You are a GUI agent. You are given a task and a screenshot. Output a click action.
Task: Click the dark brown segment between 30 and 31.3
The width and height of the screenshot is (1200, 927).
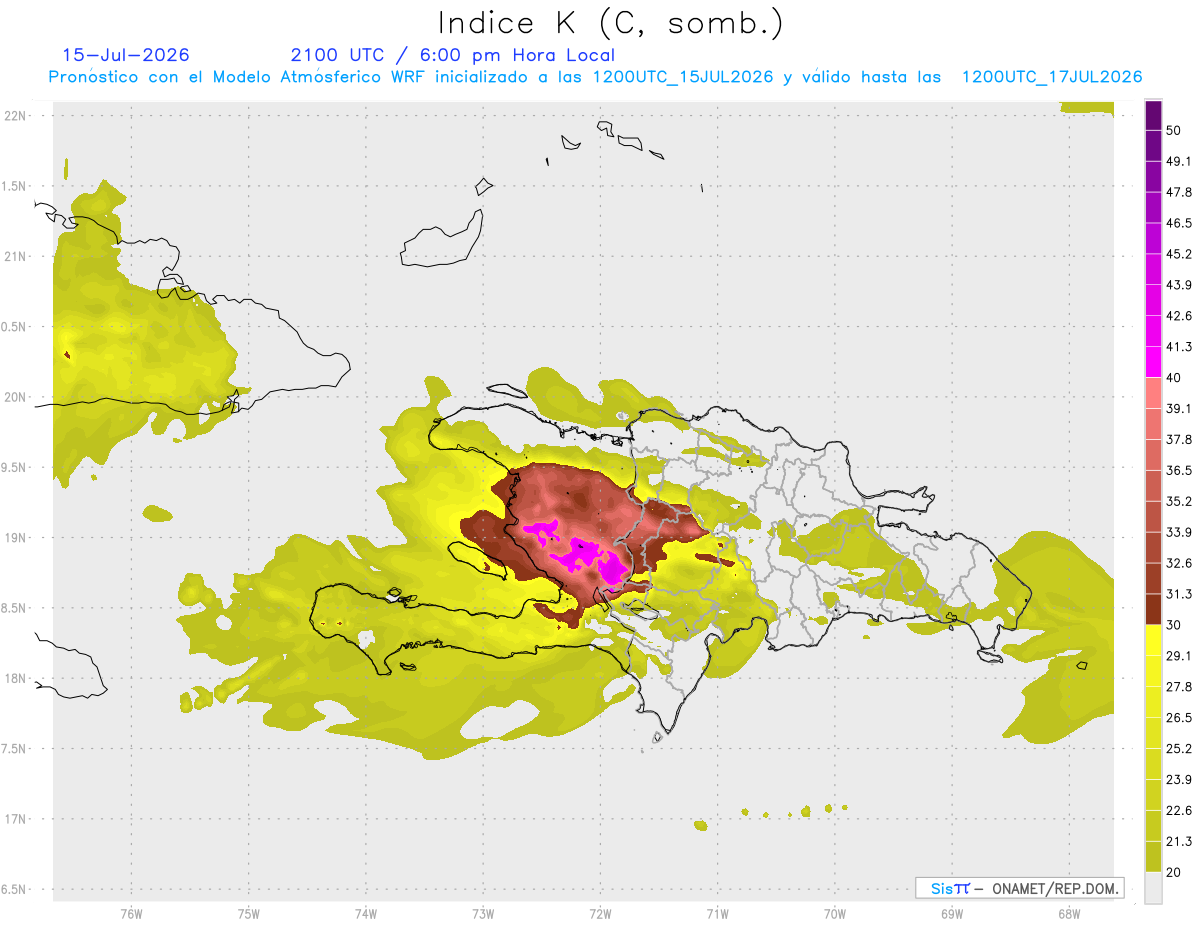[x=1154, y=609]
